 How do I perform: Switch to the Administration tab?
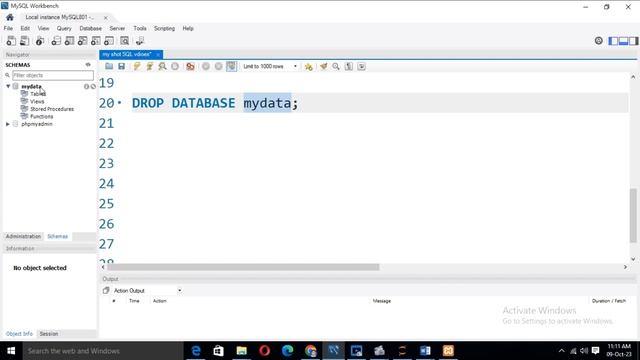coord(23,236)
